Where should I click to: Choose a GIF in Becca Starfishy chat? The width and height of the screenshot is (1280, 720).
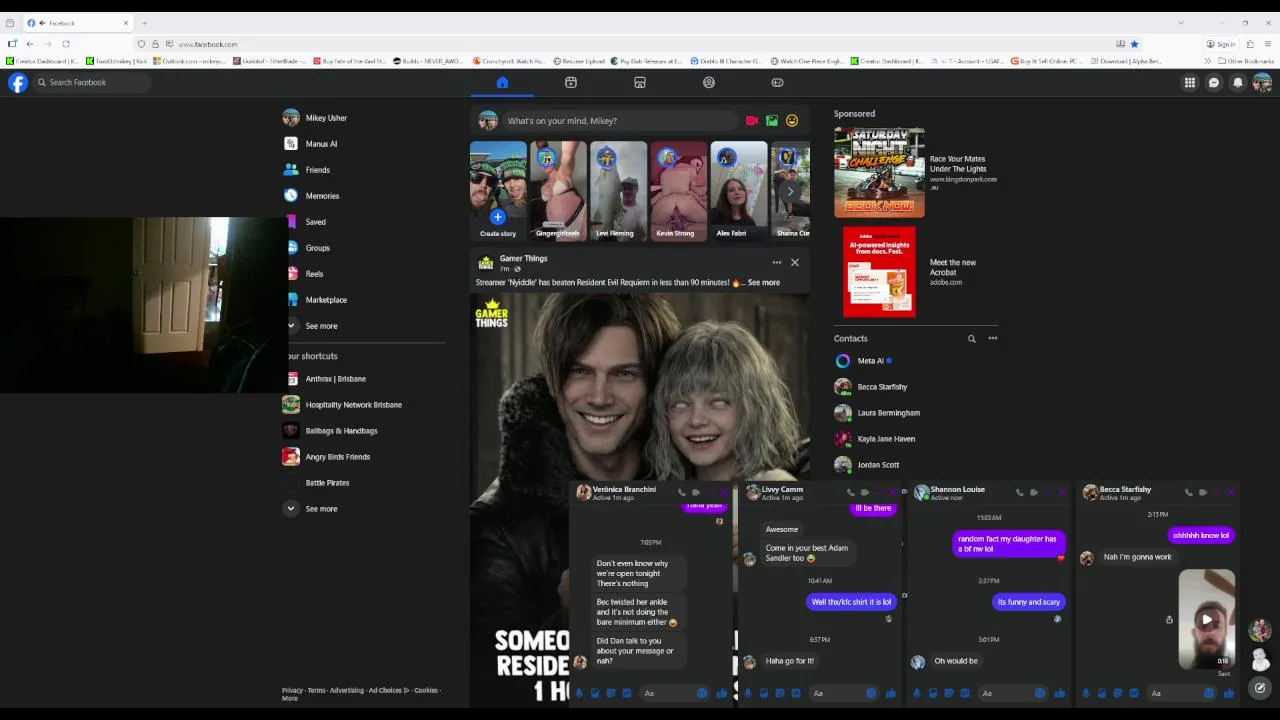(1134, 693)
